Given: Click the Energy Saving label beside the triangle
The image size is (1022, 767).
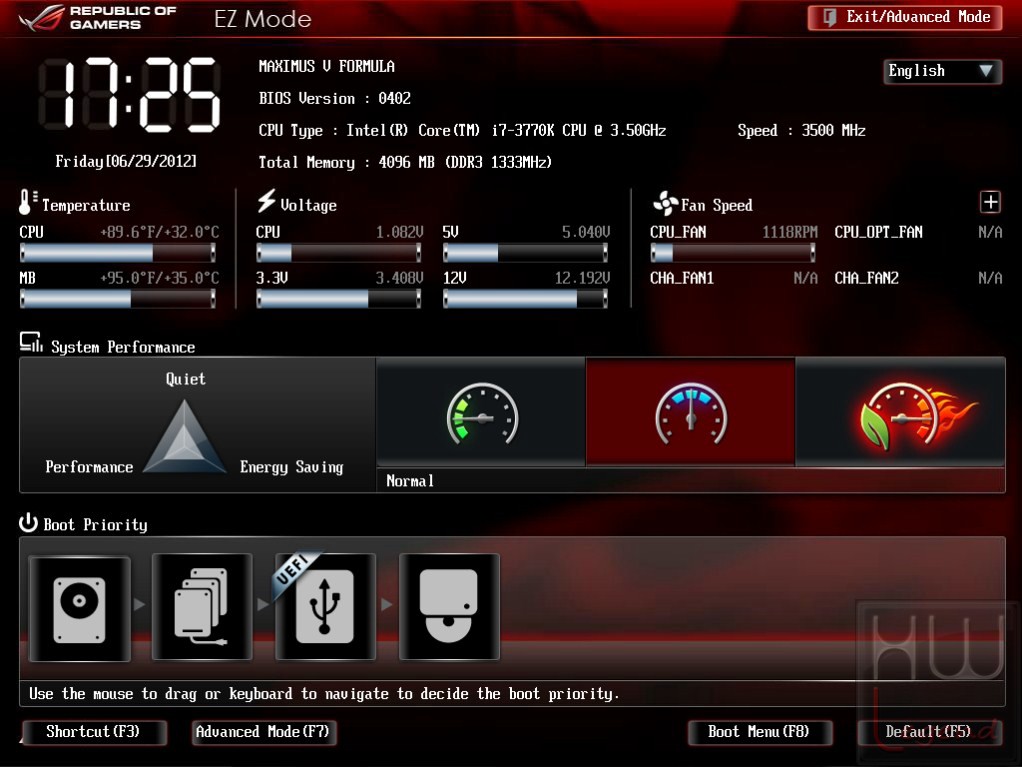Looking at the screenshot, I should pos(291,467).
